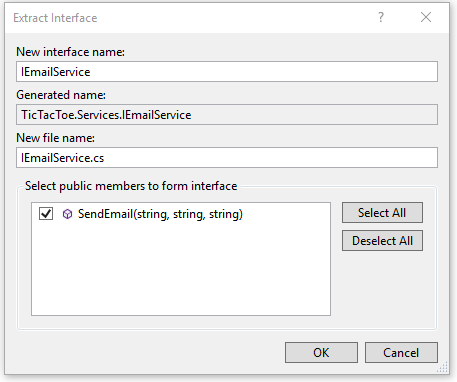Close the Extract Interface dialog
457x382 pixels.
(x=426, y=17)
